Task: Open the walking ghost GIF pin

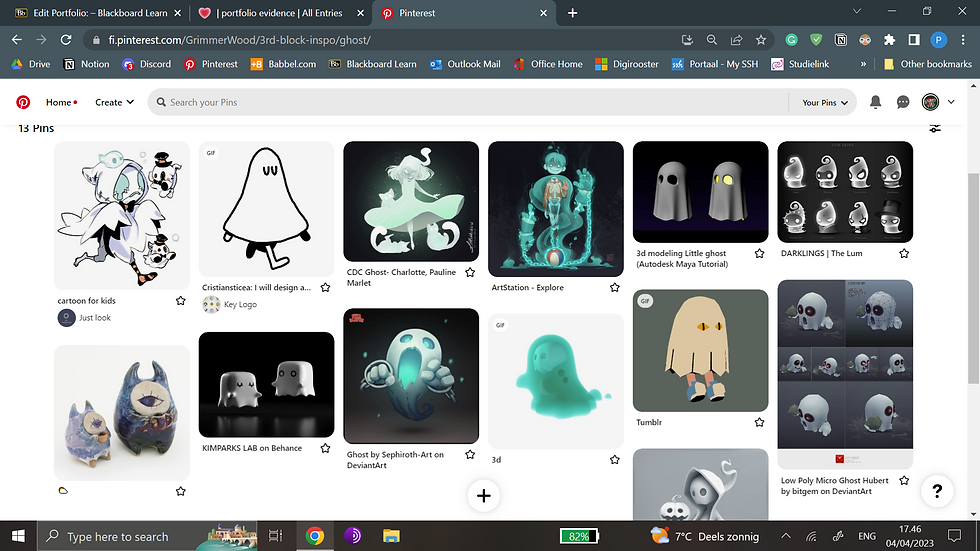Action: 266,209
